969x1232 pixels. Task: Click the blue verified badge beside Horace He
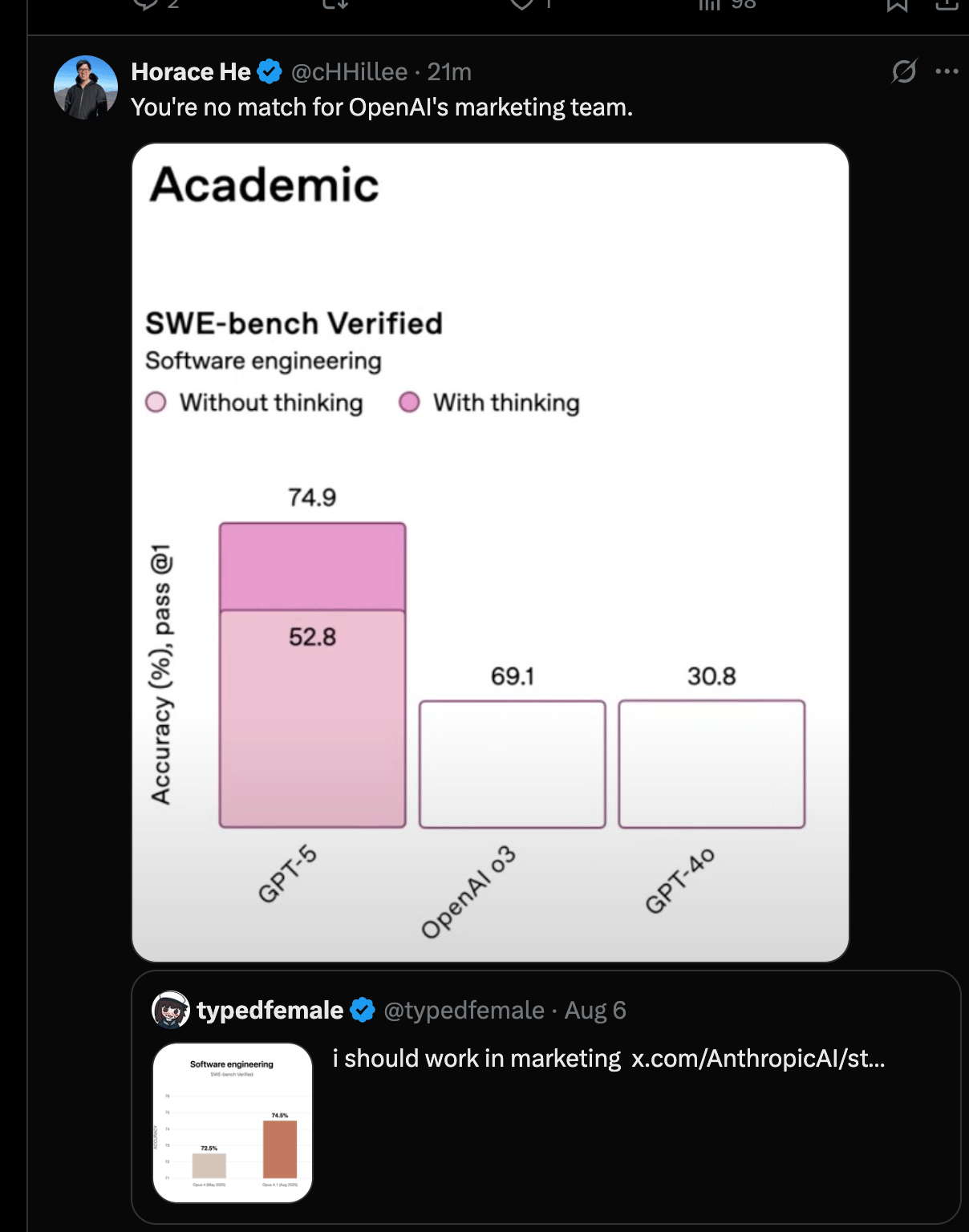[x=270, y=72]
